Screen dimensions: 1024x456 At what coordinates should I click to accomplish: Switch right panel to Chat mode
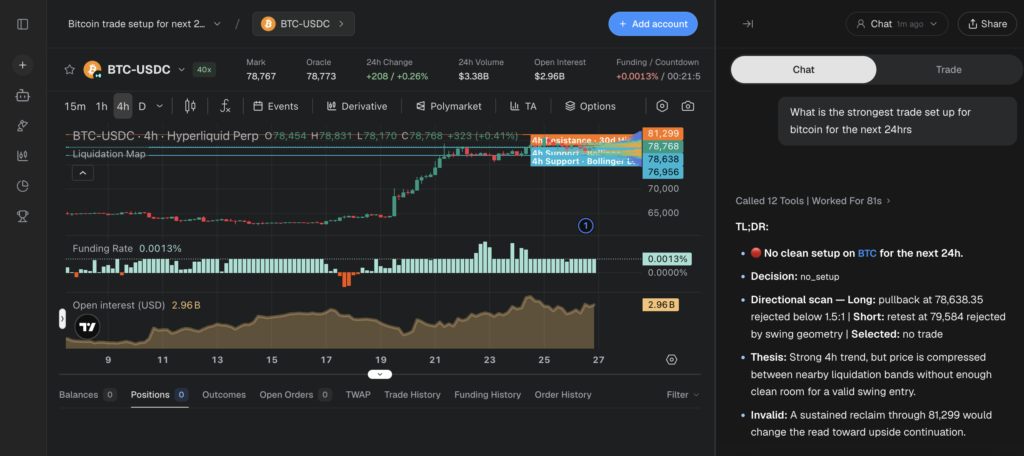(803, 69)
